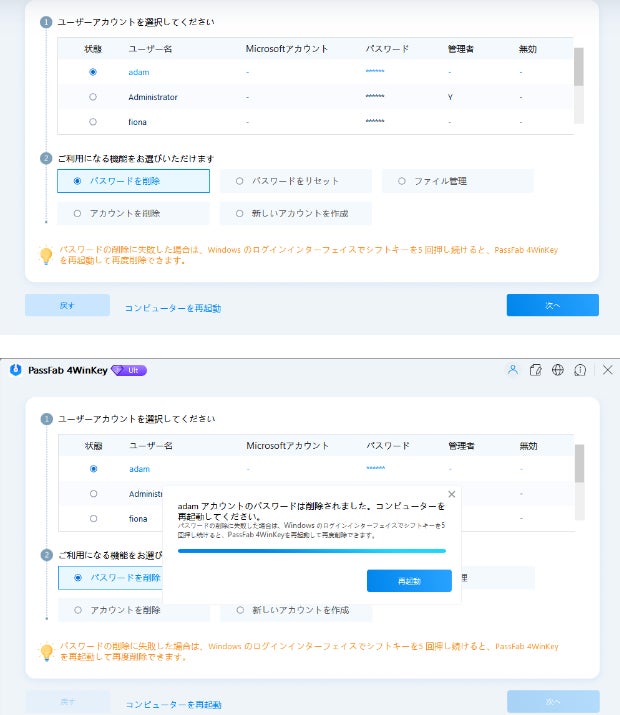
Task: Select adam radio in upper screenshot
Action: coord(93,72)
